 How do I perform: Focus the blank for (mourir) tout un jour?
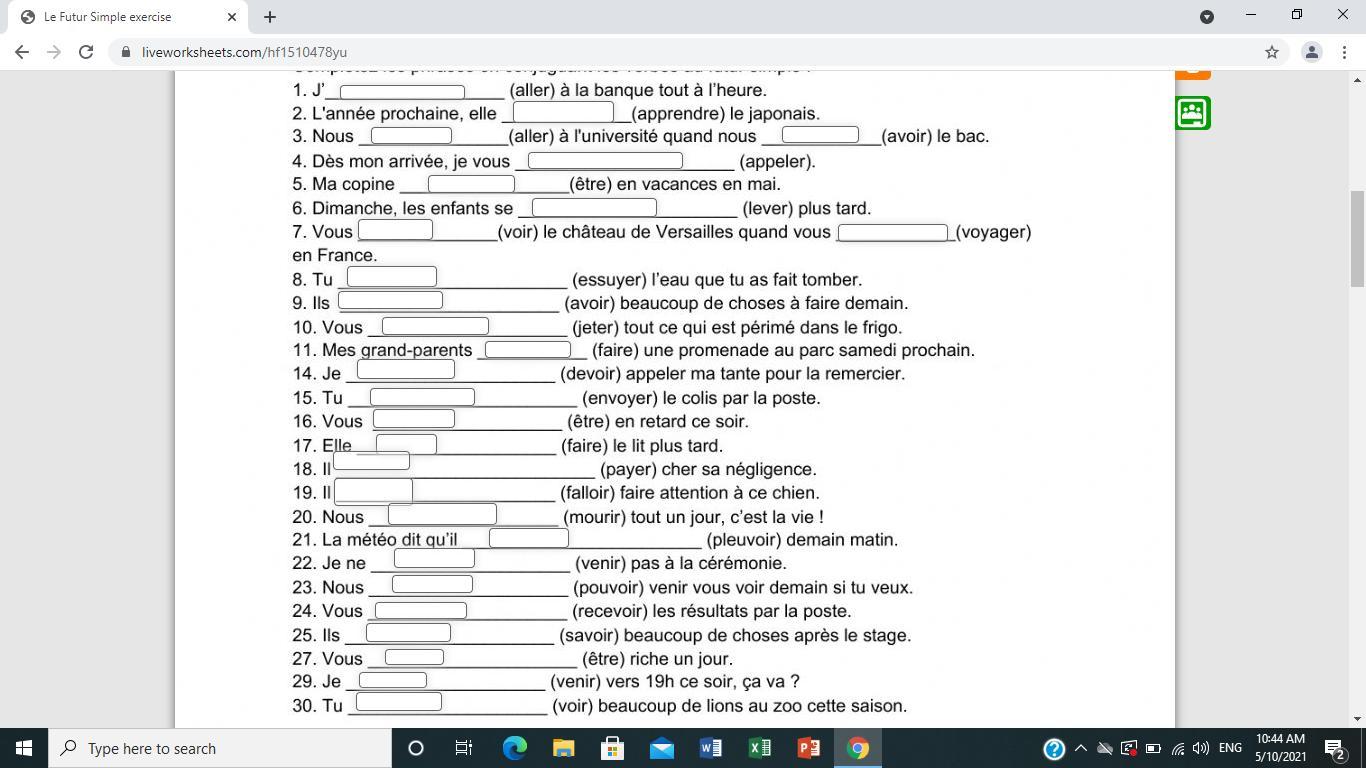coord(442,514)
